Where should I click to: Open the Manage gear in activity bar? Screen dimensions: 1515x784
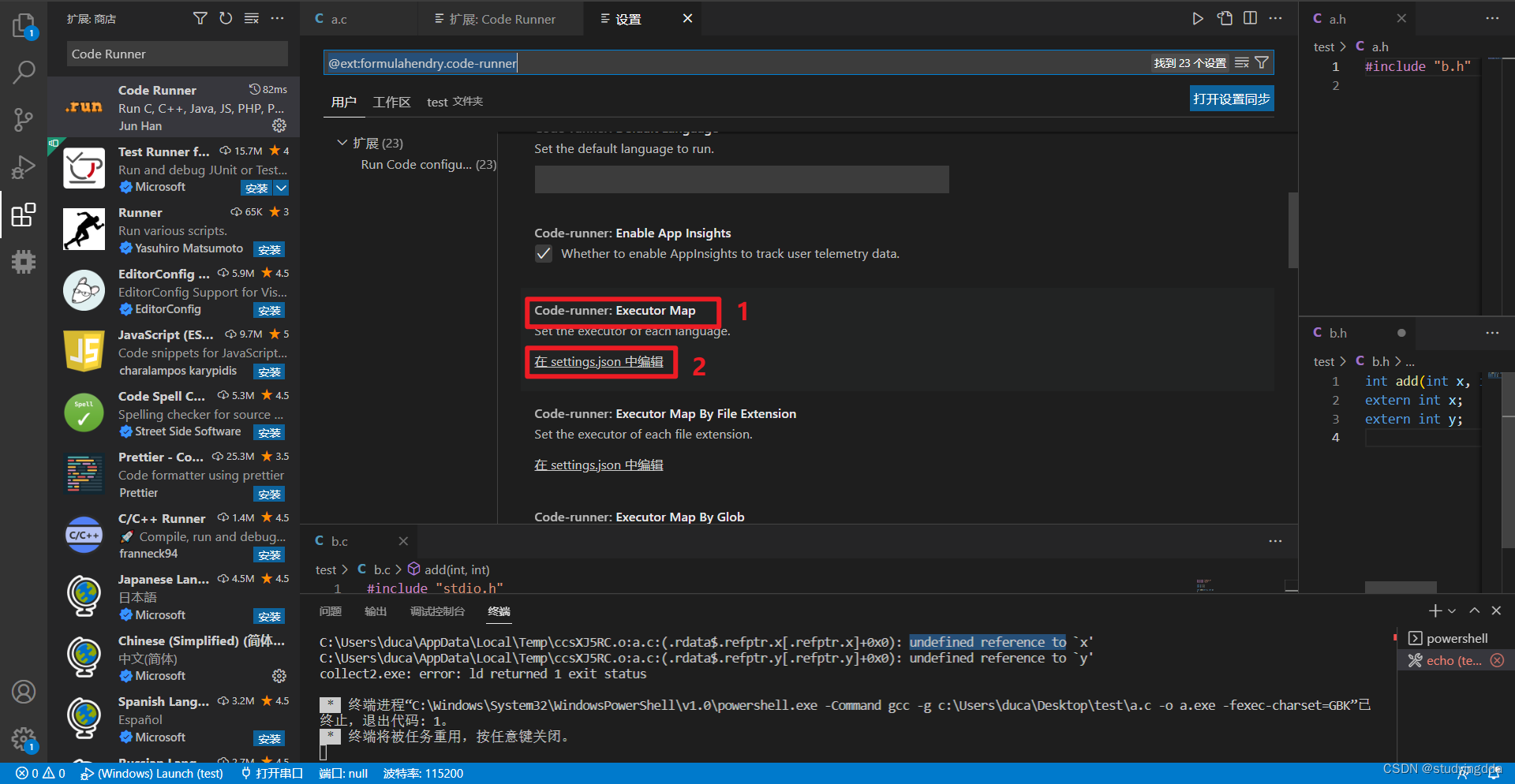(24, 739)
